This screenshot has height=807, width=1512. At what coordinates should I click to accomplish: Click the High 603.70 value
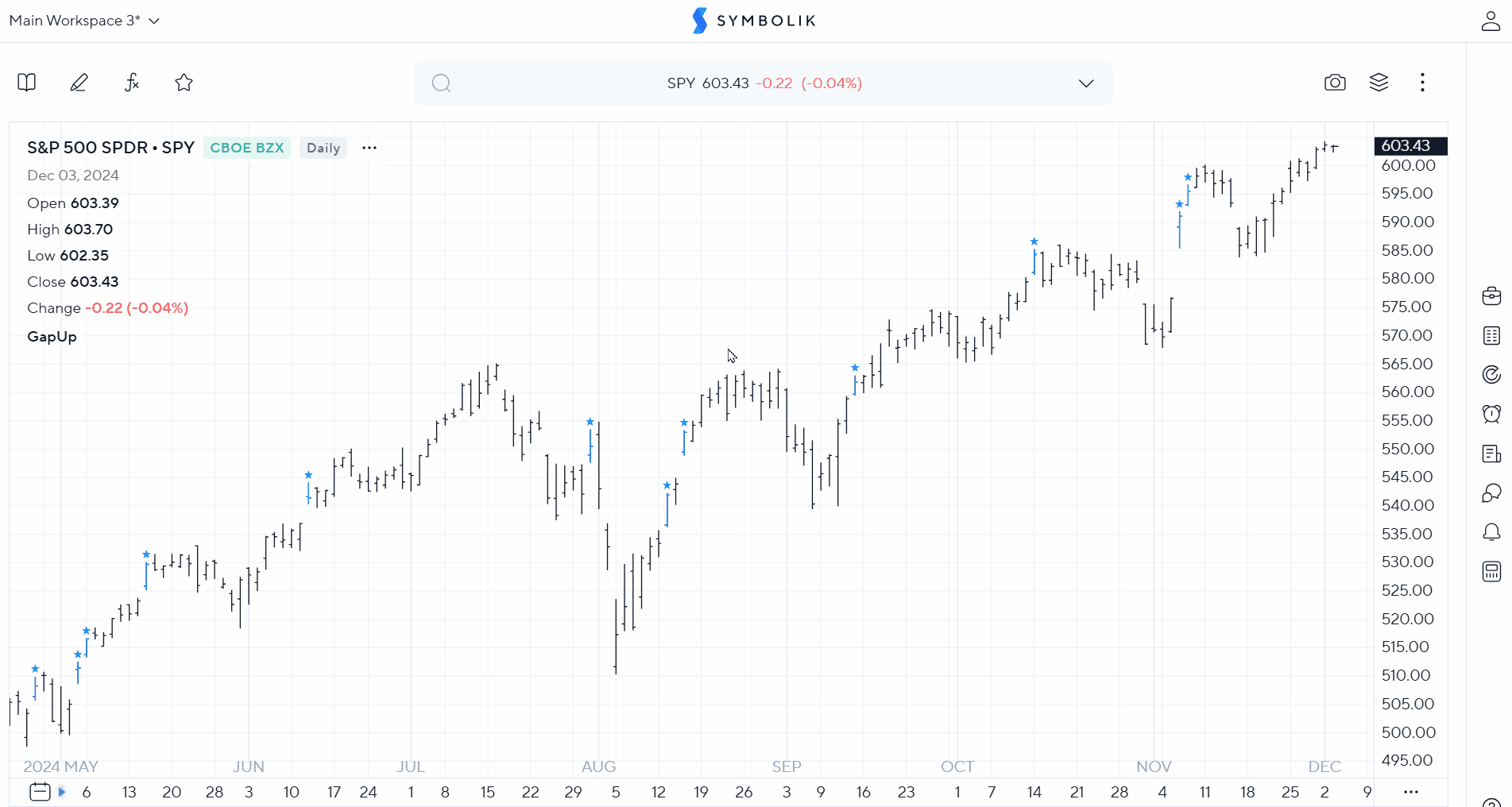88,230
